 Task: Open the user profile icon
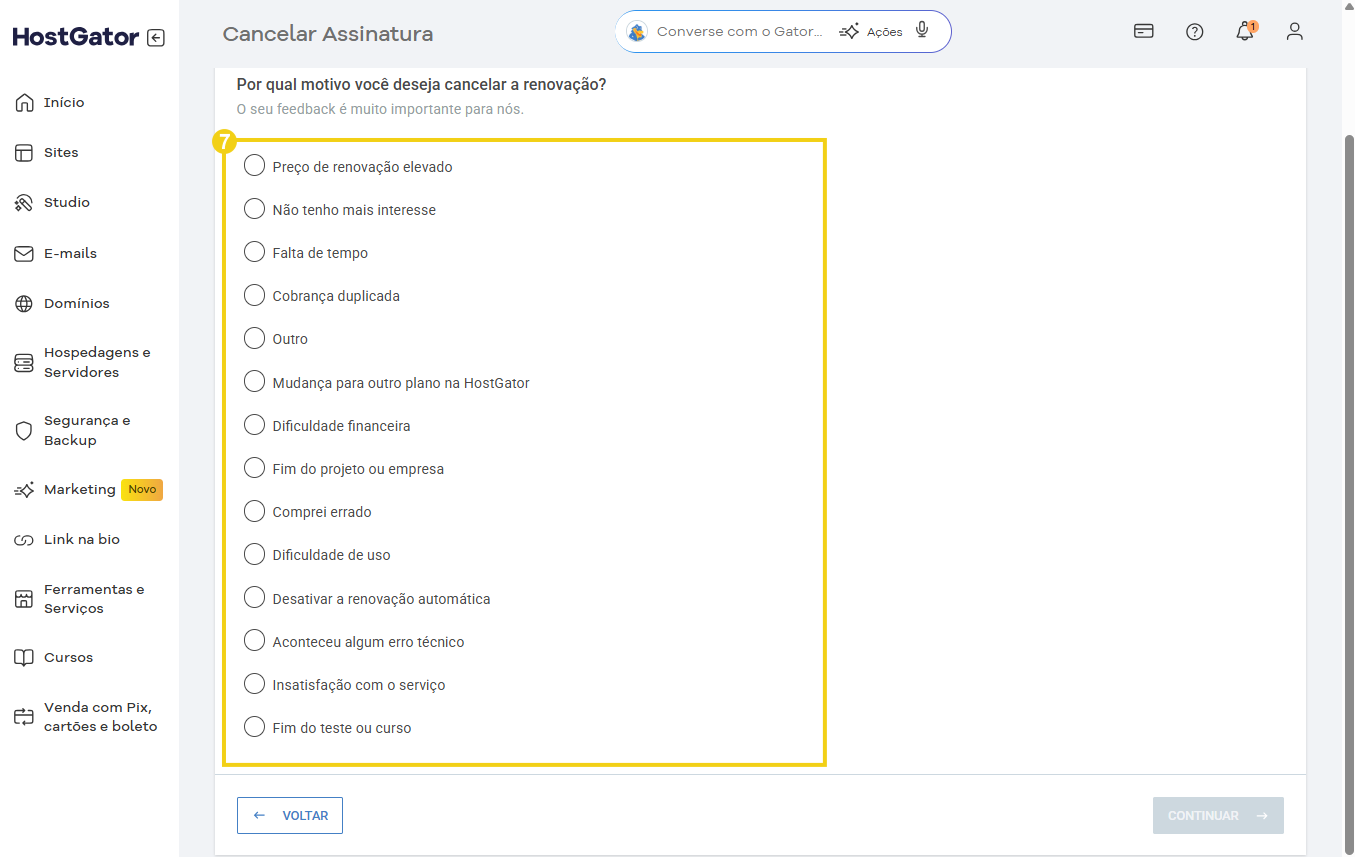tap(1294, 31)
